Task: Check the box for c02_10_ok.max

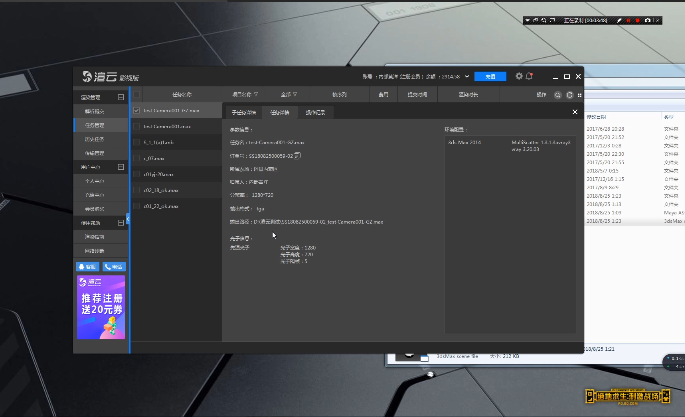Action: tap(136, 190)
